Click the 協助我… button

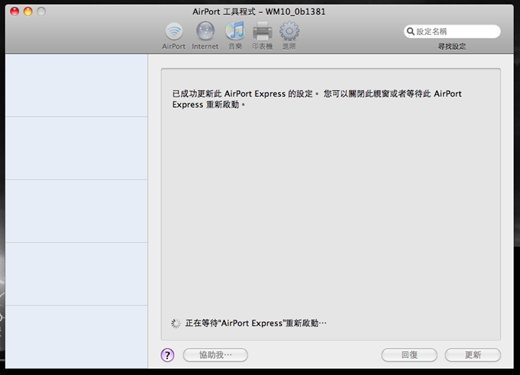coord(215,355)
